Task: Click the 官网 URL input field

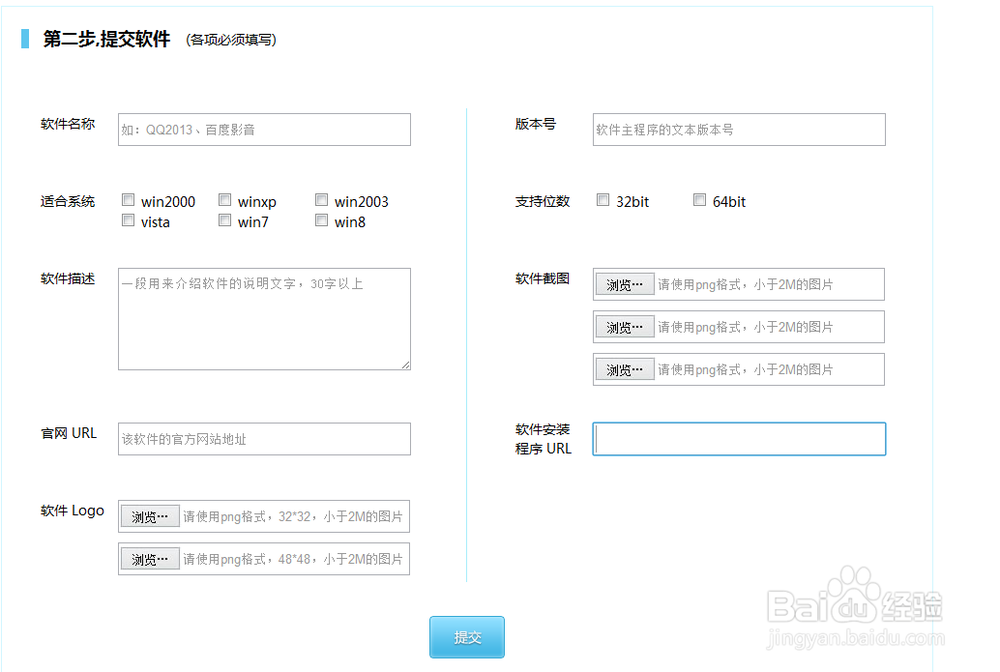Action: (x=263, y=438)
